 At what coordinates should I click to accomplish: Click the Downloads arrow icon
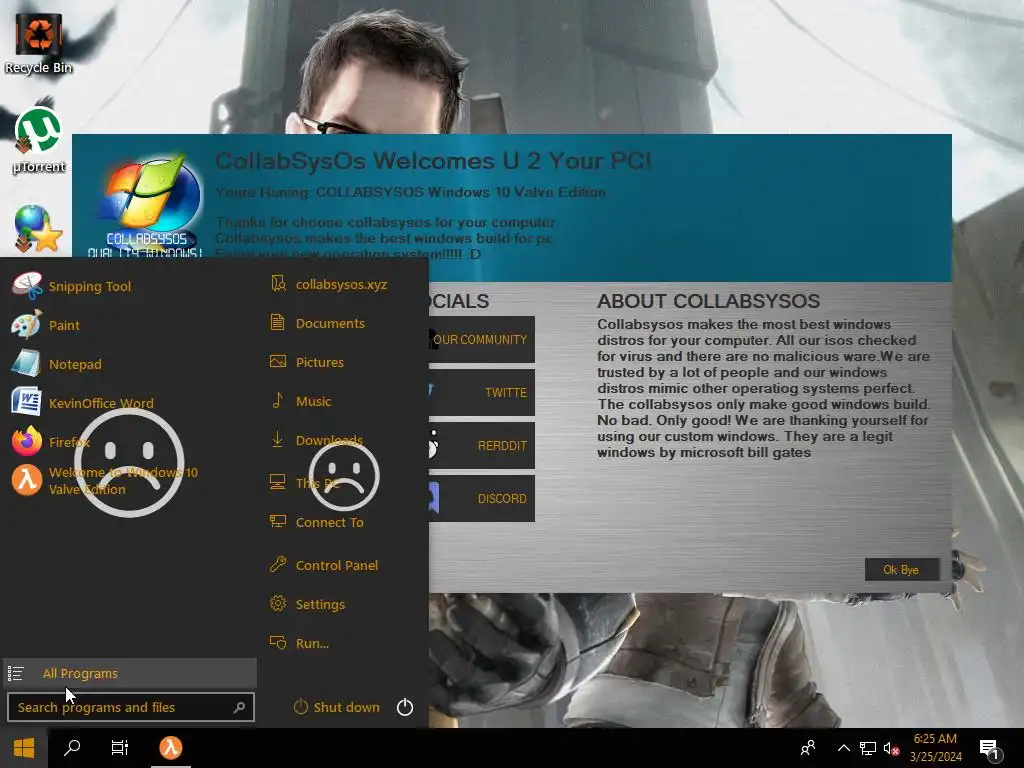(x=278, y=439)
